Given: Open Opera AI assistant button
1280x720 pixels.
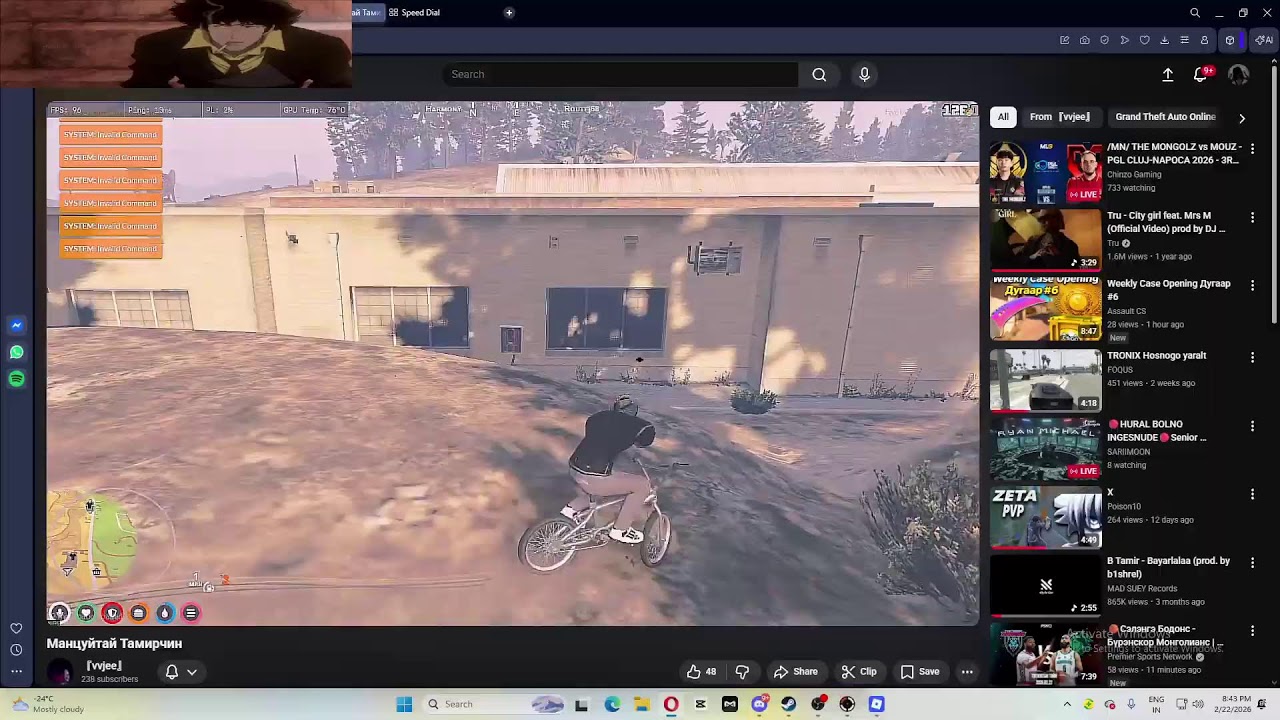Looking at the screenshot, I should tap(1264, 40).
